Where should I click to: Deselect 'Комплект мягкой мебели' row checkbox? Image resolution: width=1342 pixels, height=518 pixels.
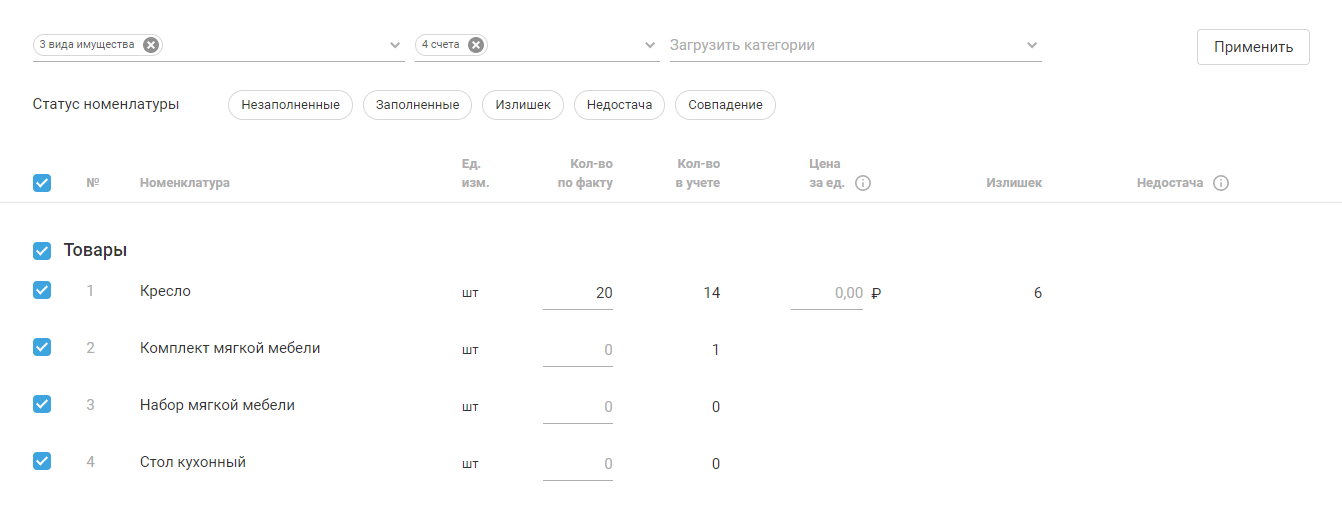pyautogui.click(x=42, y=347)
